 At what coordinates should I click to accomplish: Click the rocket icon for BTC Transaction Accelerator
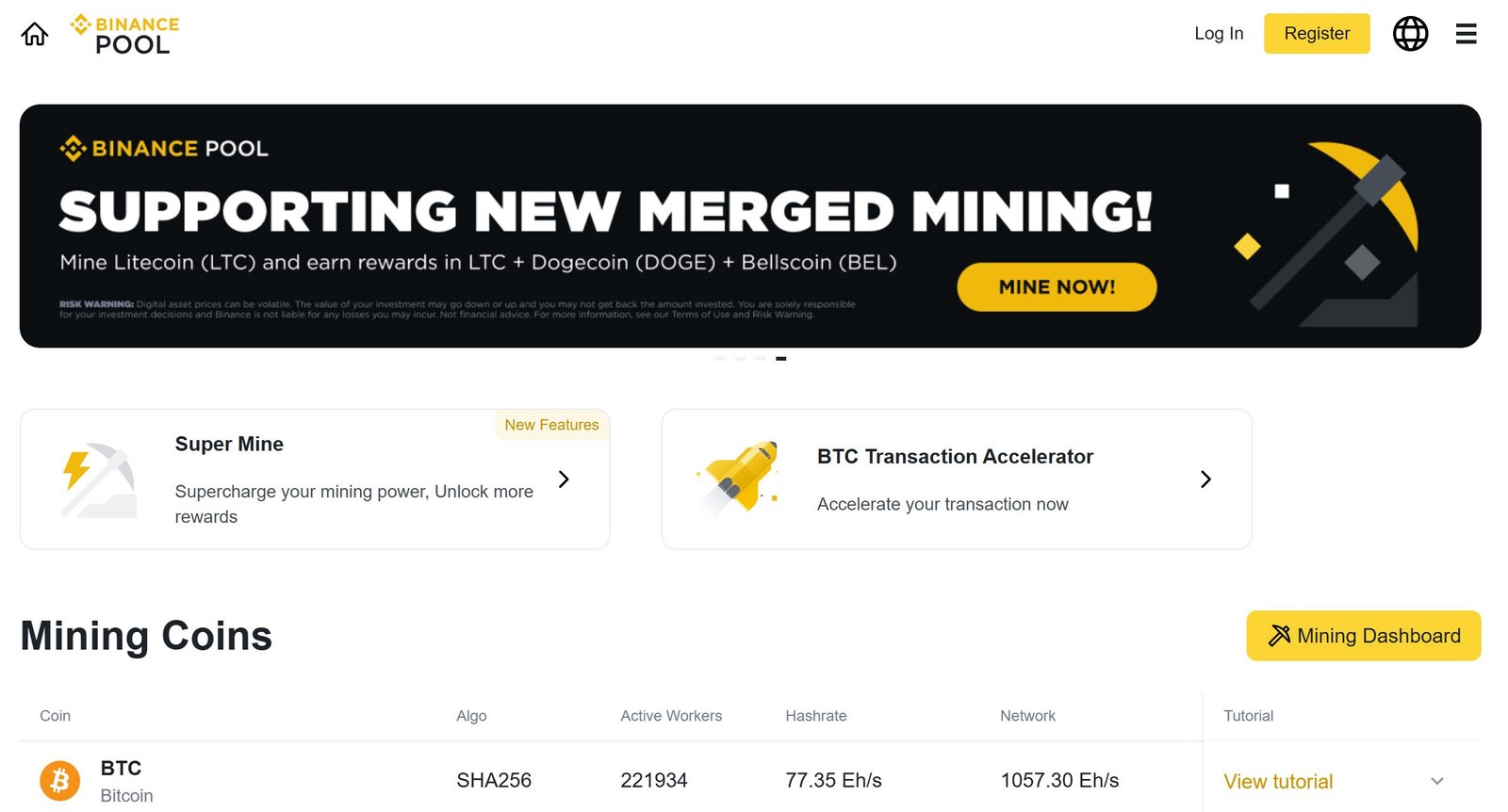pos(739,479)
